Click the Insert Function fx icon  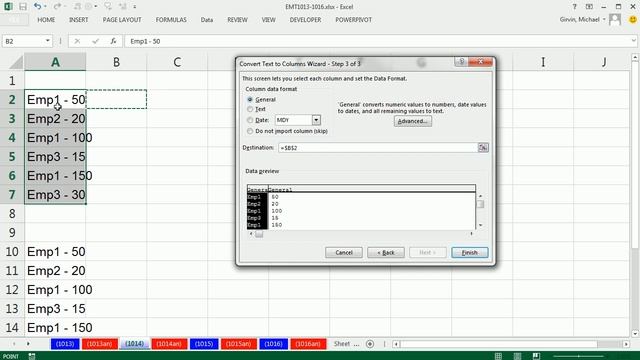pos(113,41)
